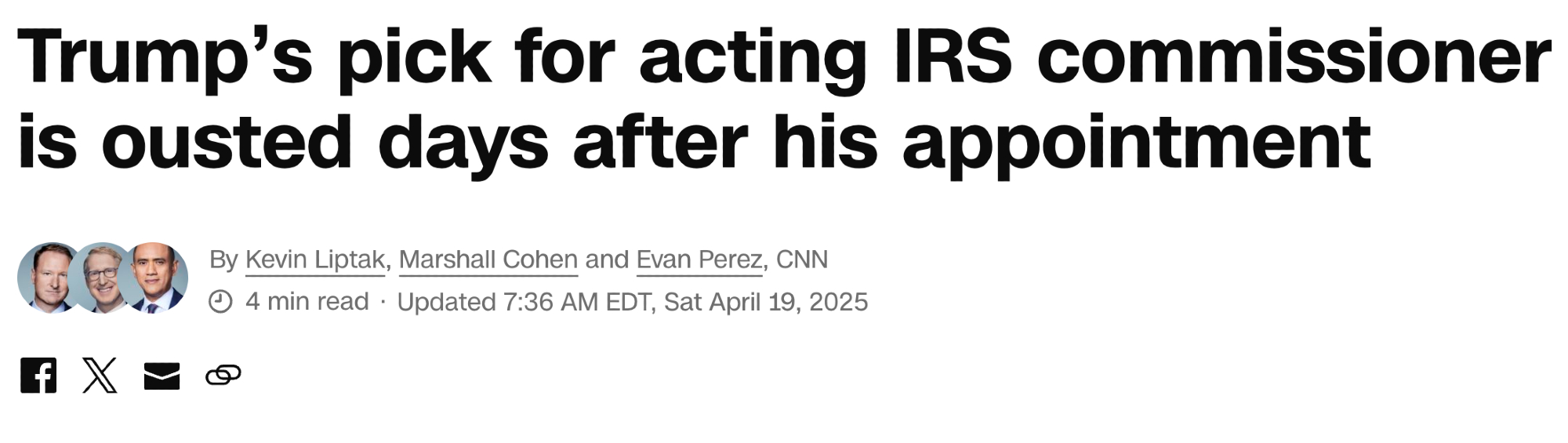Open Evan Perez's author profile link
The width and height of the screenshot is (1568, 443).
click(x=699, y=260)
